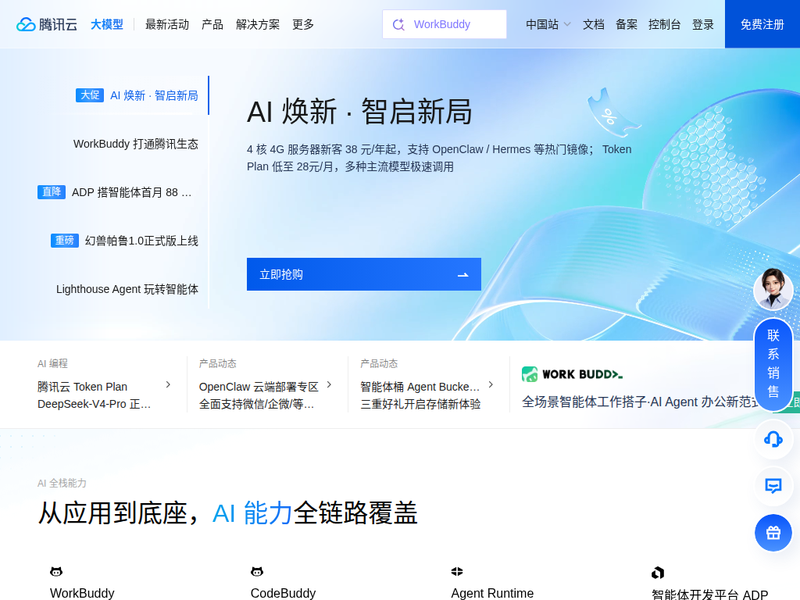
Task: Click the 智能体开发平台 ADP icon
Action: pyautogui.click(x=658, y=572)
